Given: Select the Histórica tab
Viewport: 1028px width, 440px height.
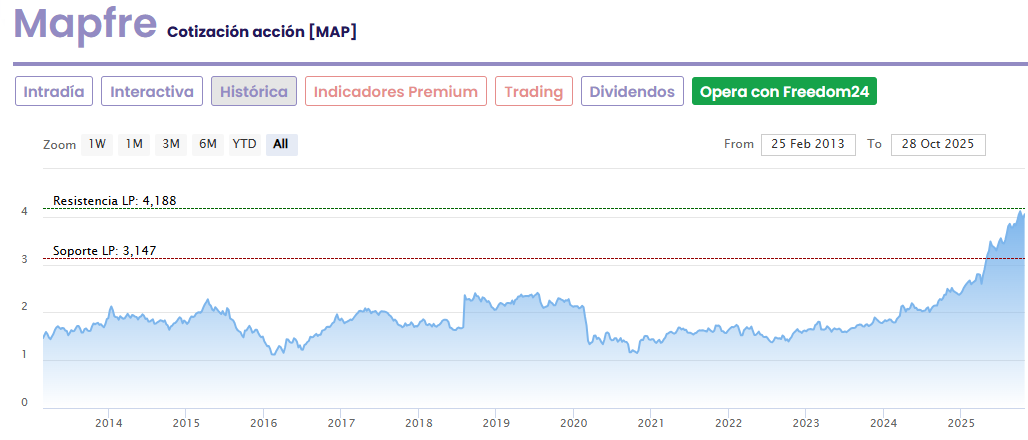Looking at the screenshot, I should (254, 92).
